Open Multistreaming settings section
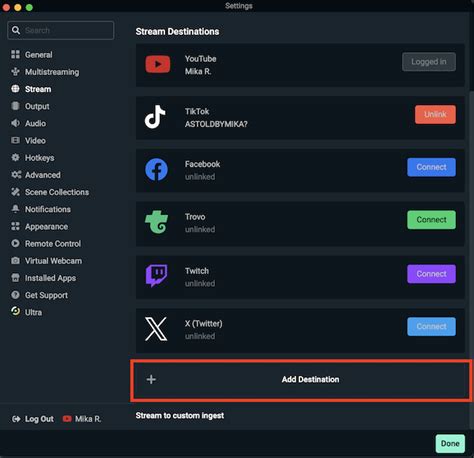Viewport: 474px width, 458px height. (52, 72)
